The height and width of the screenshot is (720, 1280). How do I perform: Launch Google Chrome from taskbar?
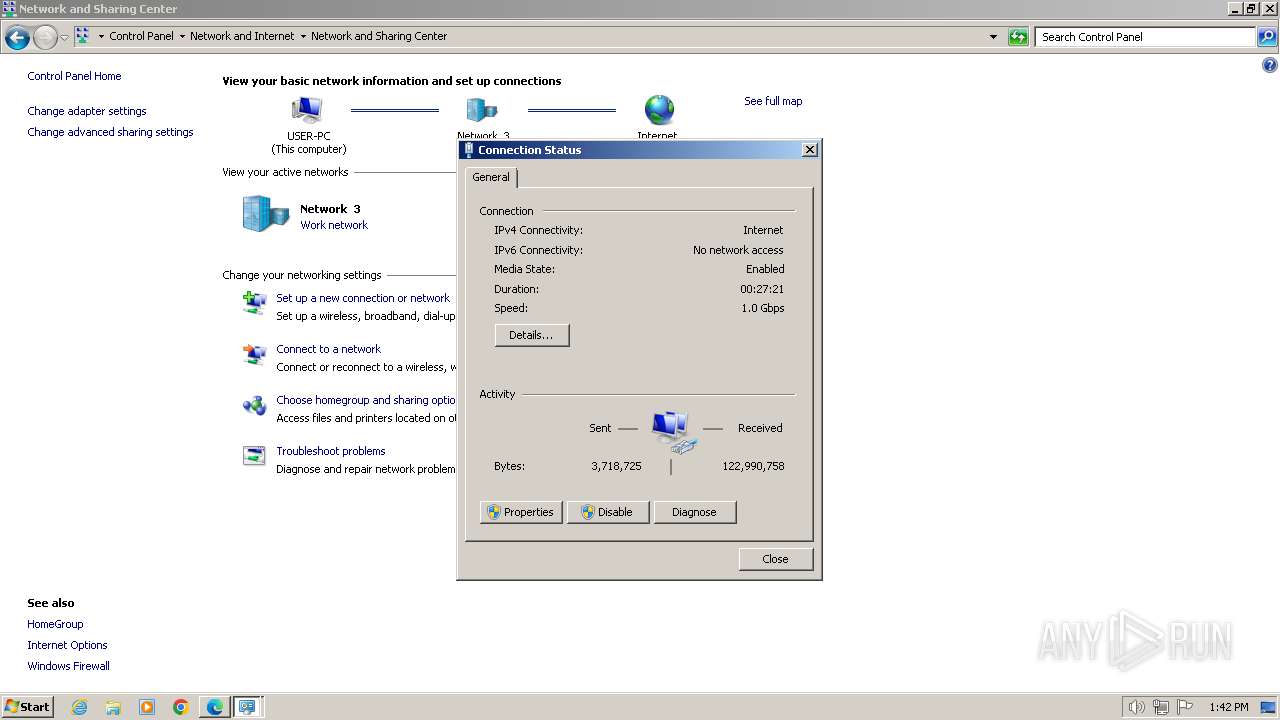181,707
